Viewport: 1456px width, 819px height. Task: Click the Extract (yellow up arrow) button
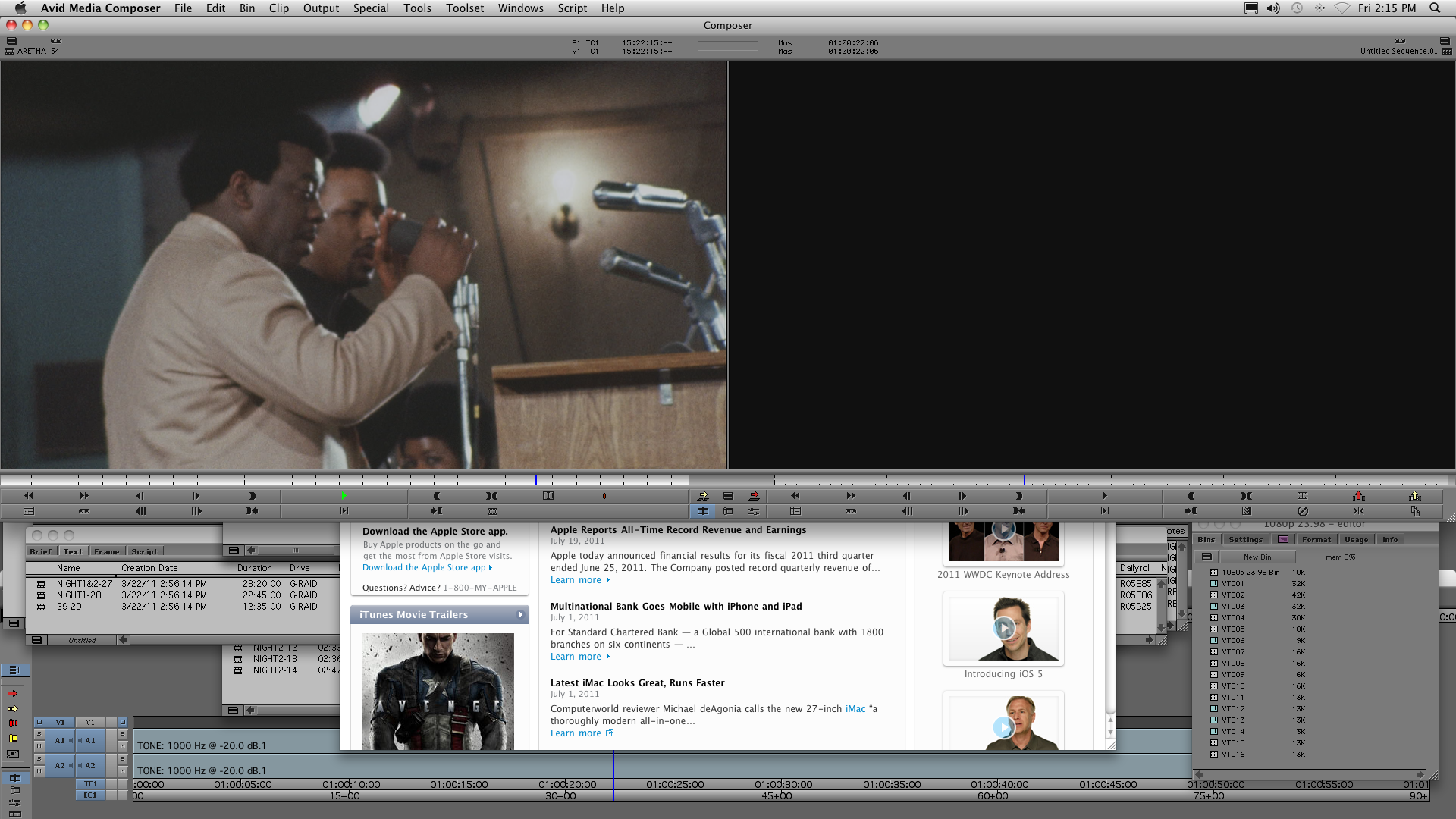(1414, 496)
